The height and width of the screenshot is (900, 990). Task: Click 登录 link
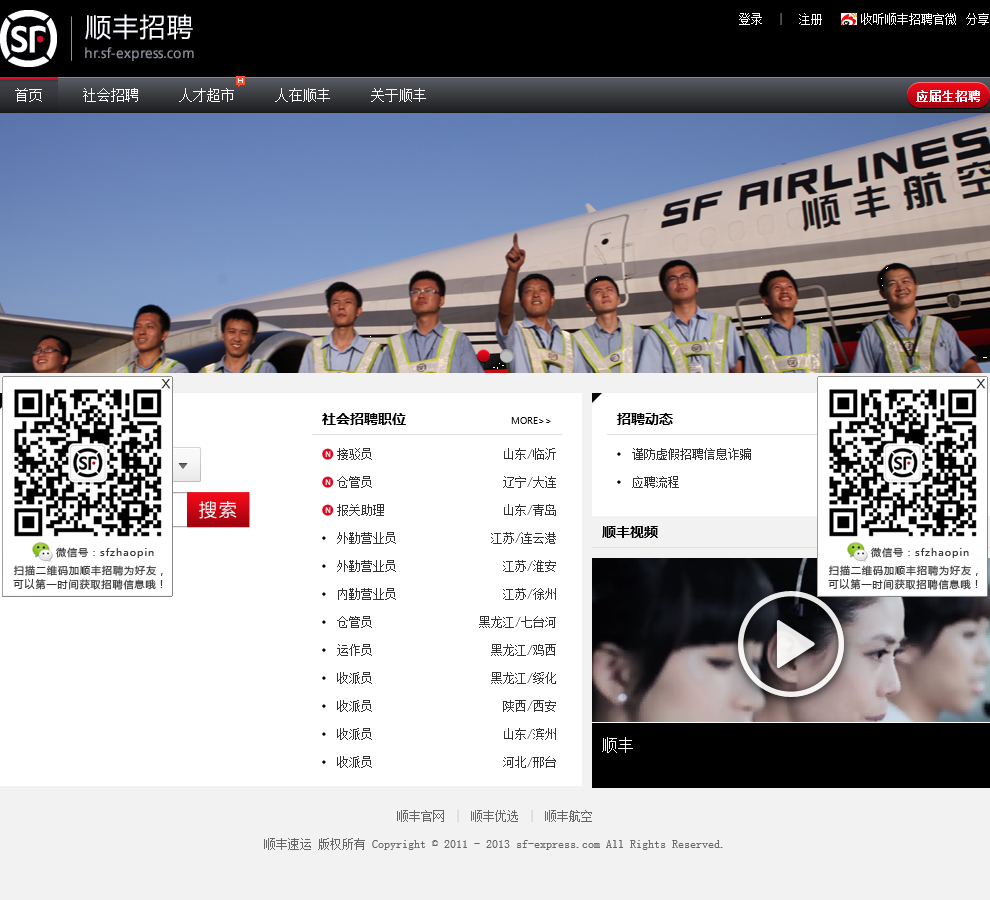750,19
